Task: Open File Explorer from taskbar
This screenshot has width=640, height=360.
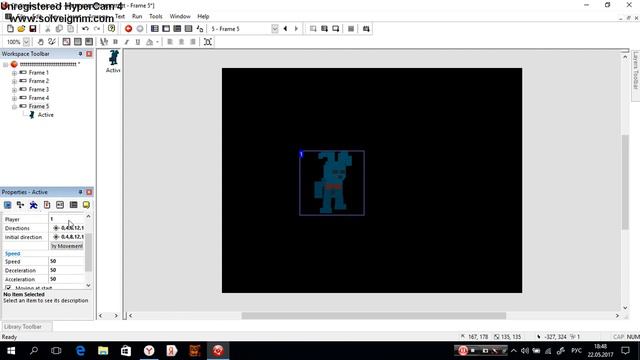Action: [103, 351]
